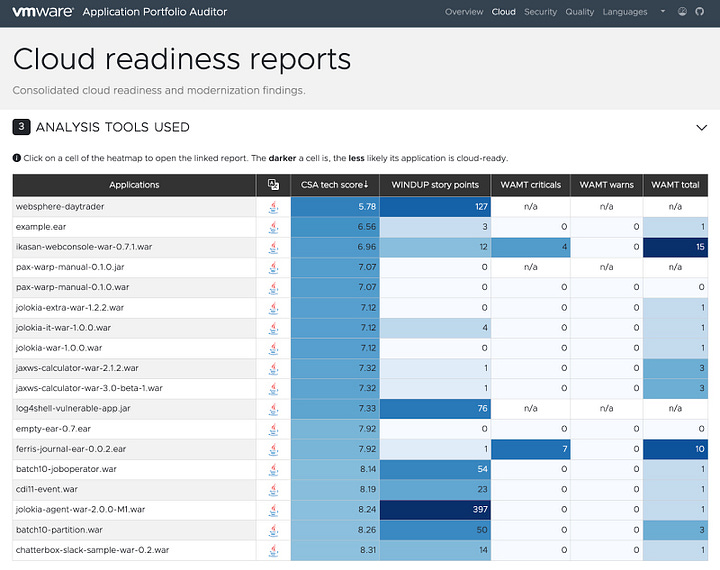The image size is (720, 570).
Task: Click chatterbox-slack-sample-war-0.2.war application name
Action: 92,550
